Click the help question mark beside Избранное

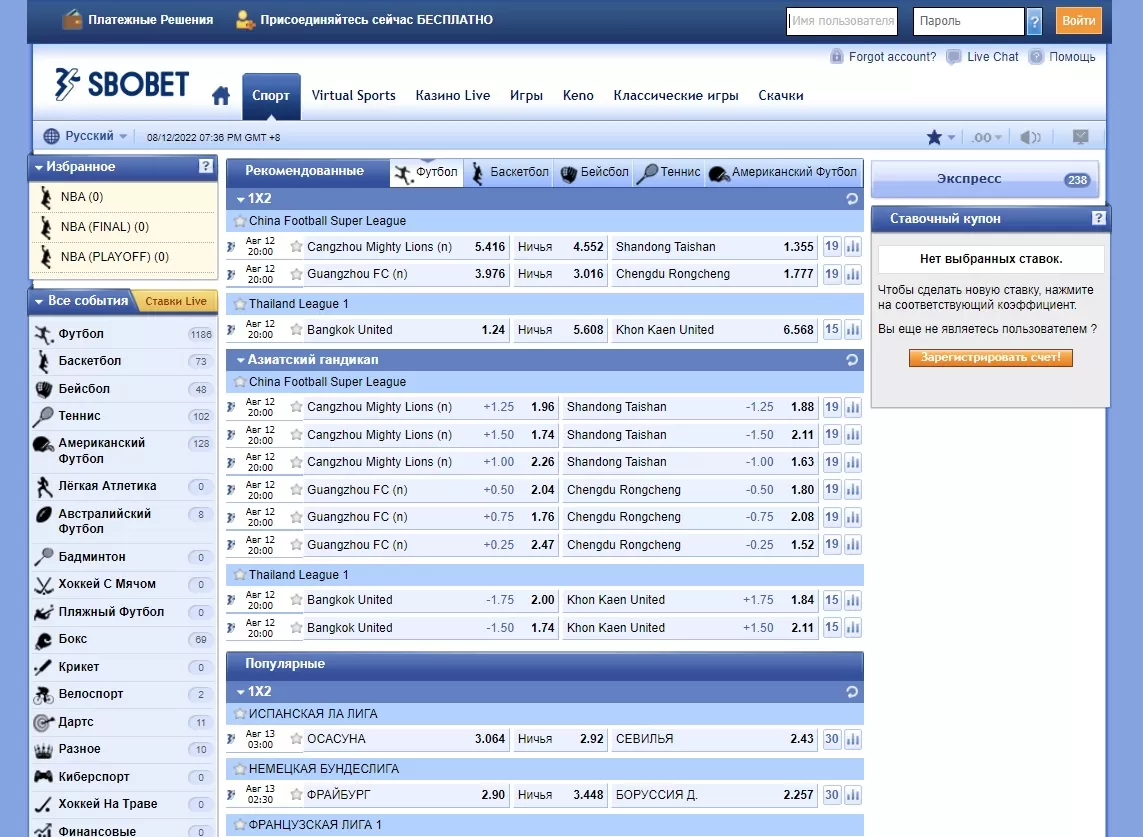point(207,167)
